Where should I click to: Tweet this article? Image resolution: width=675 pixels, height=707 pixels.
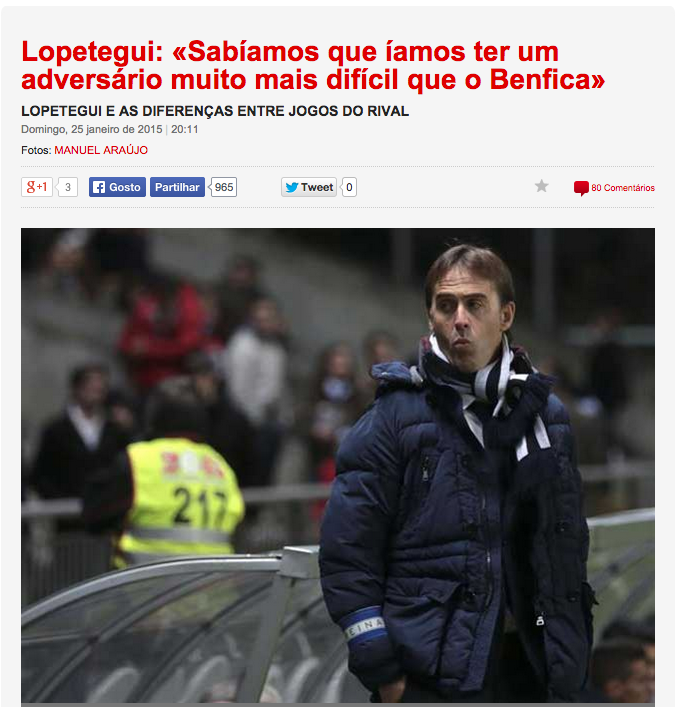[309, 187]
